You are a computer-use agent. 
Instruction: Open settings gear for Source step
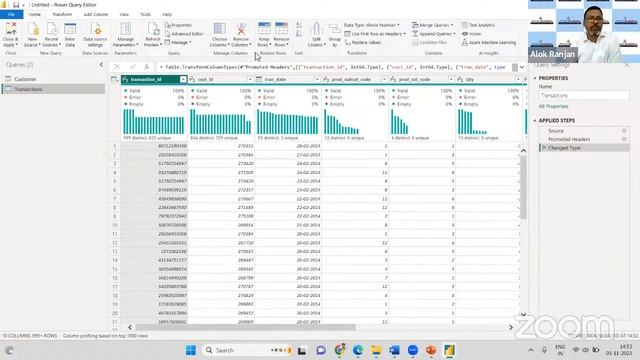pos(624,131)
